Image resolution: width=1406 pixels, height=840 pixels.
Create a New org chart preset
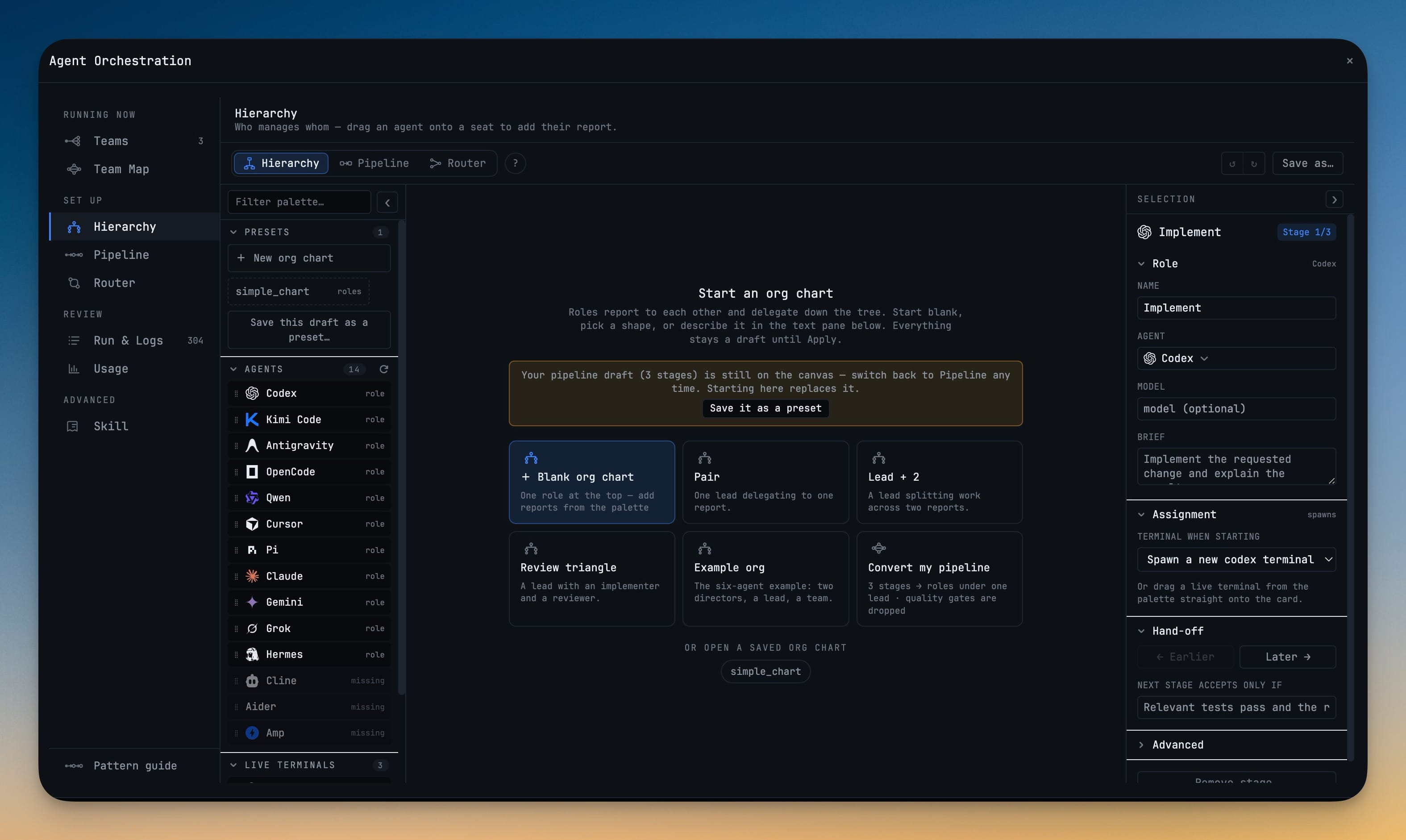pyautogui.click(x=309, y=258)
